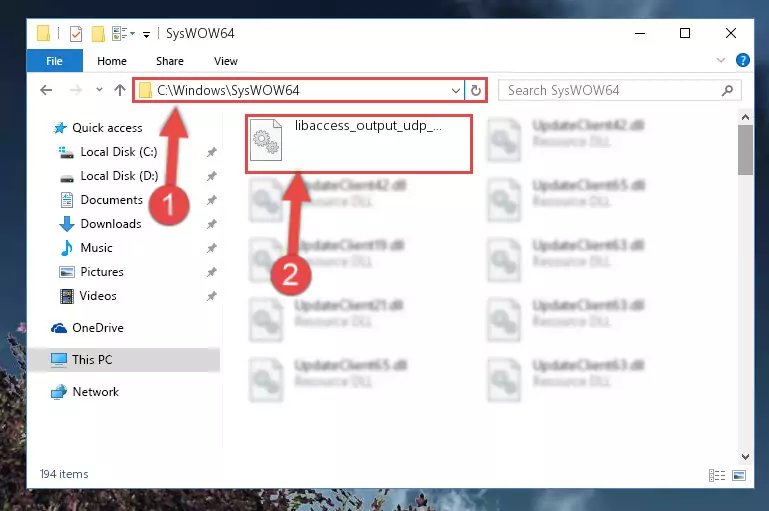Switch to Details view in the status bar
The height and width of the screenshot is (511, 769).
point(717,475)
